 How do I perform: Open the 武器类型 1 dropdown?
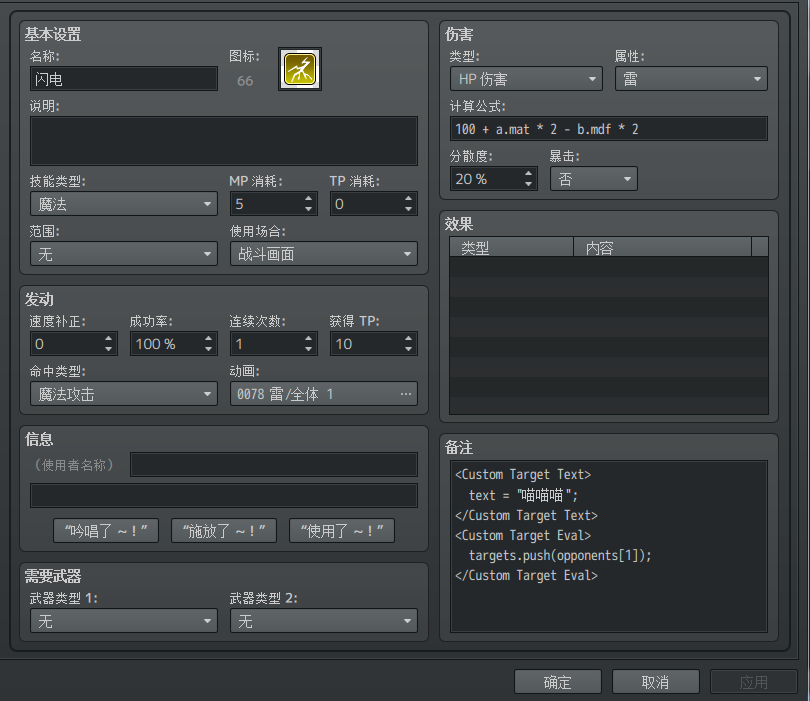tap(124, 621)
